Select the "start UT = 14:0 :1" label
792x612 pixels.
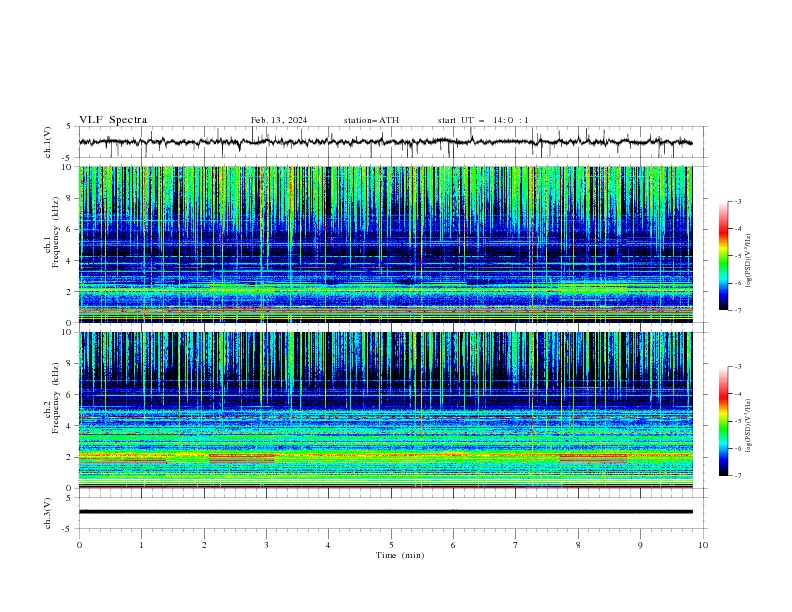(483, 120)
